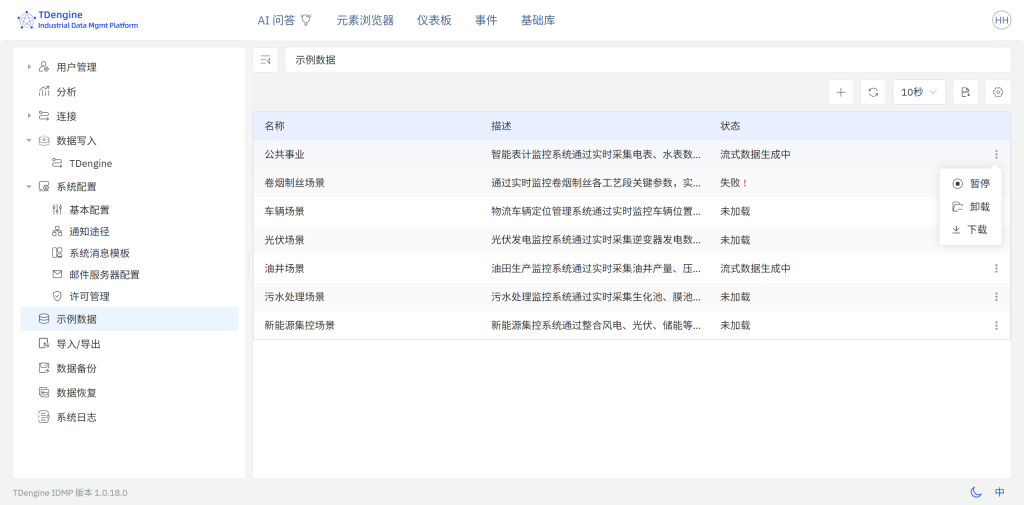The image size is (1024, 505).
Task: Collapse the sidebar with toggle icon
Action: pos(265,60)
